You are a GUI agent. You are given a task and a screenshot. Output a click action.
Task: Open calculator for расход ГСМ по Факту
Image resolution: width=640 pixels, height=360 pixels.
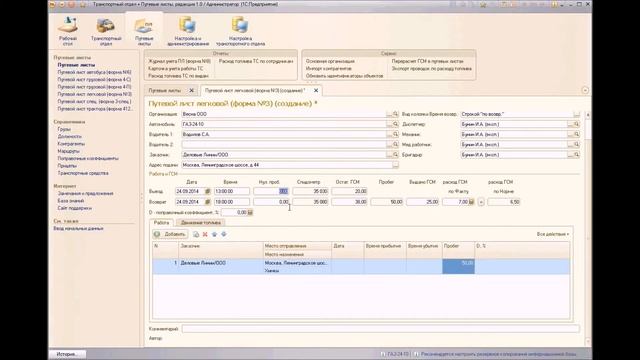471,202
